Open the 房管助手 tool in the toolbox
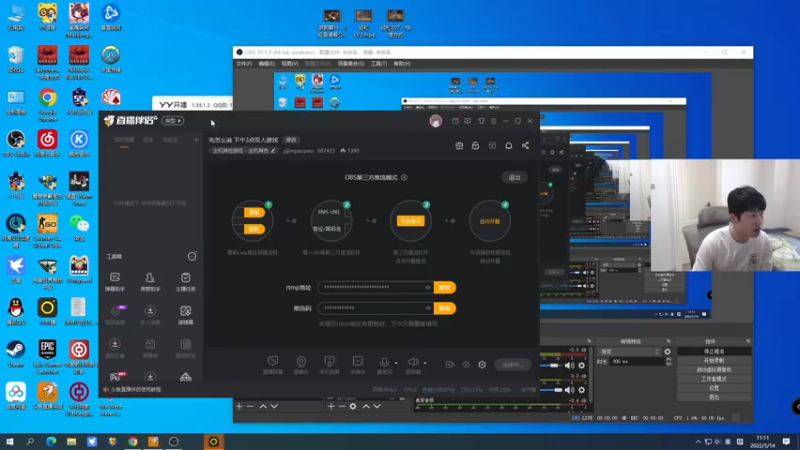 click(x=150, y=281)
